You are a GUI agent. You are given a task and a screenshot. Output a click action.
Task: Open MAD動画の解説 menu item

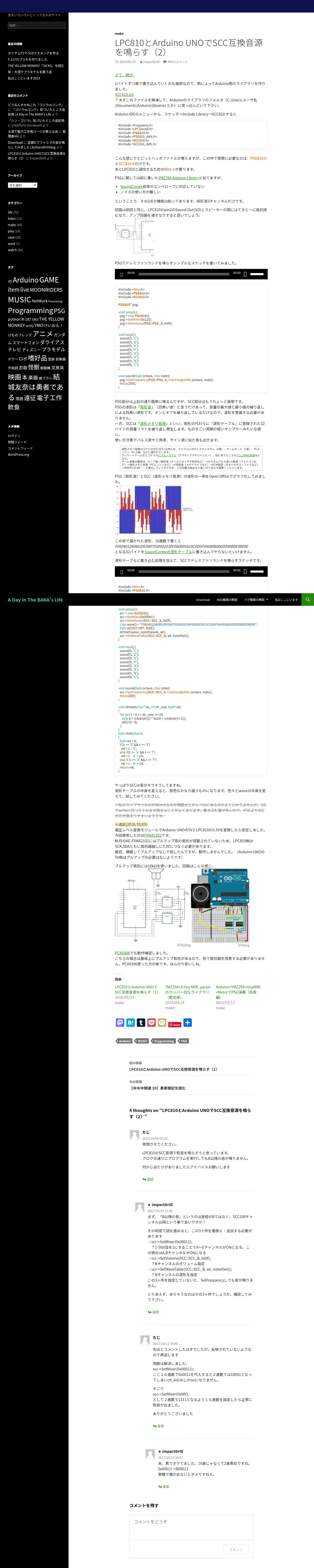pos(227,599)
